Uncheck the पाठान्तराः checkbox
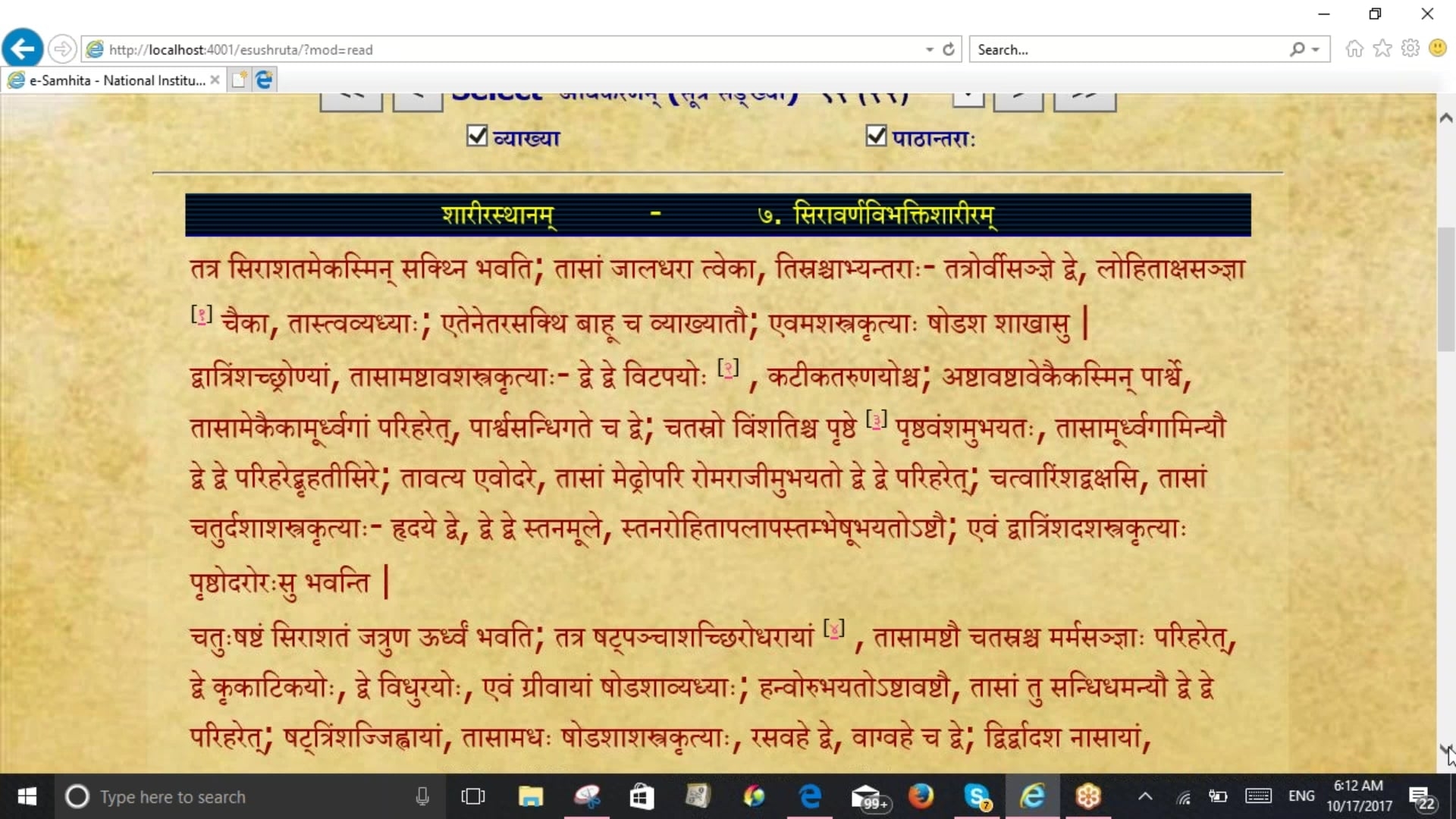Viewport: 1456px width, 819px height. 876,136
